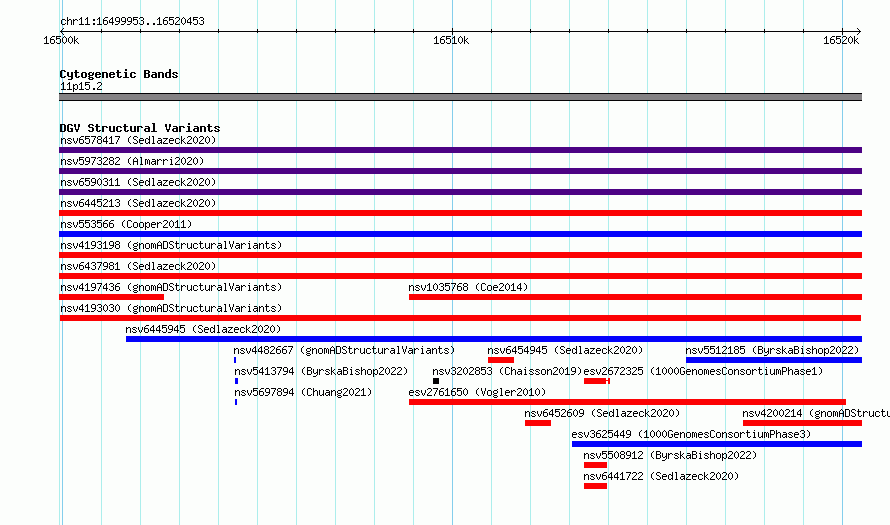Click the nsv6441722 (Sedlazeck2020) label

click(661, 476)
